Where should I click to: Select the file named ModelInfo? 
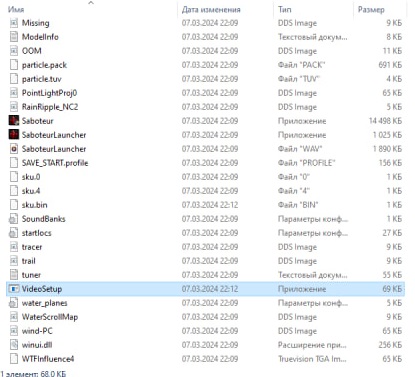(40, 37)
